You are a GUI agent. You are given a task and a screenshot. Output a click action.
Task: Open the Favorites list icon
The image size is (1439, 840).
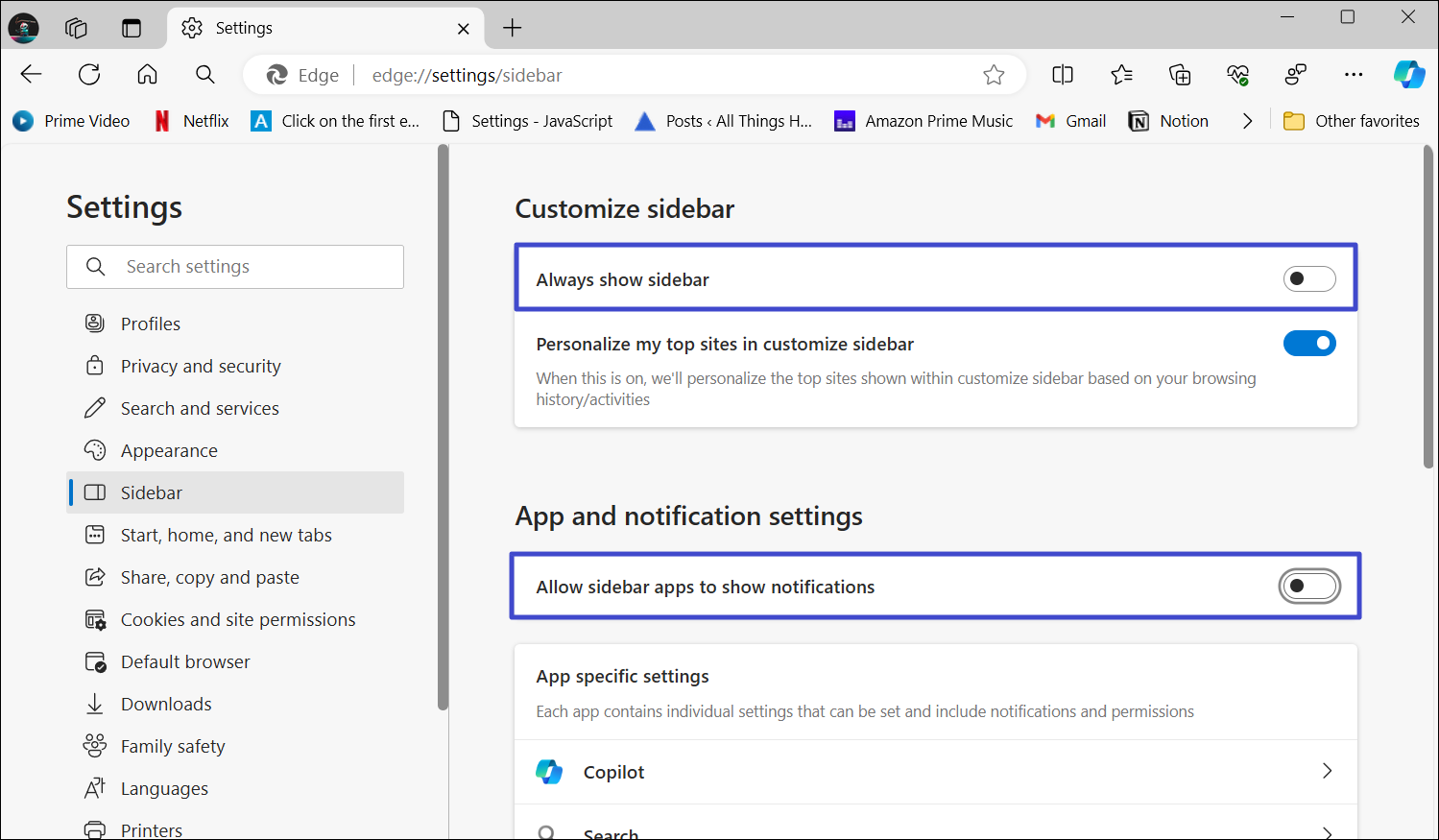click(1121, 75)
